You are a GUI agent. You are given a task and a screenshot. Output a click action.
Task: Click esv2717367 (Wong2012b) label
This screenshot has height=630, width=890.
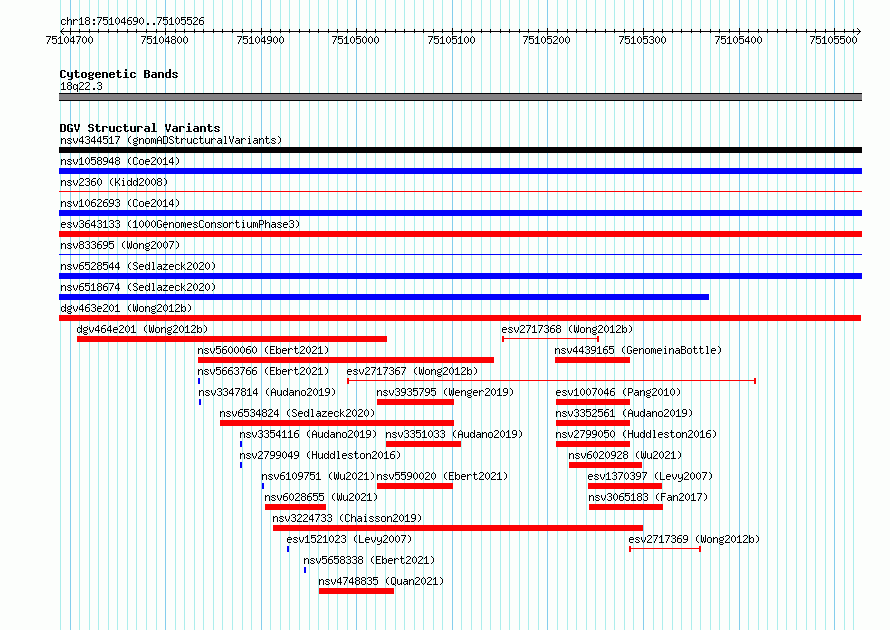click(x=412, y=371)
